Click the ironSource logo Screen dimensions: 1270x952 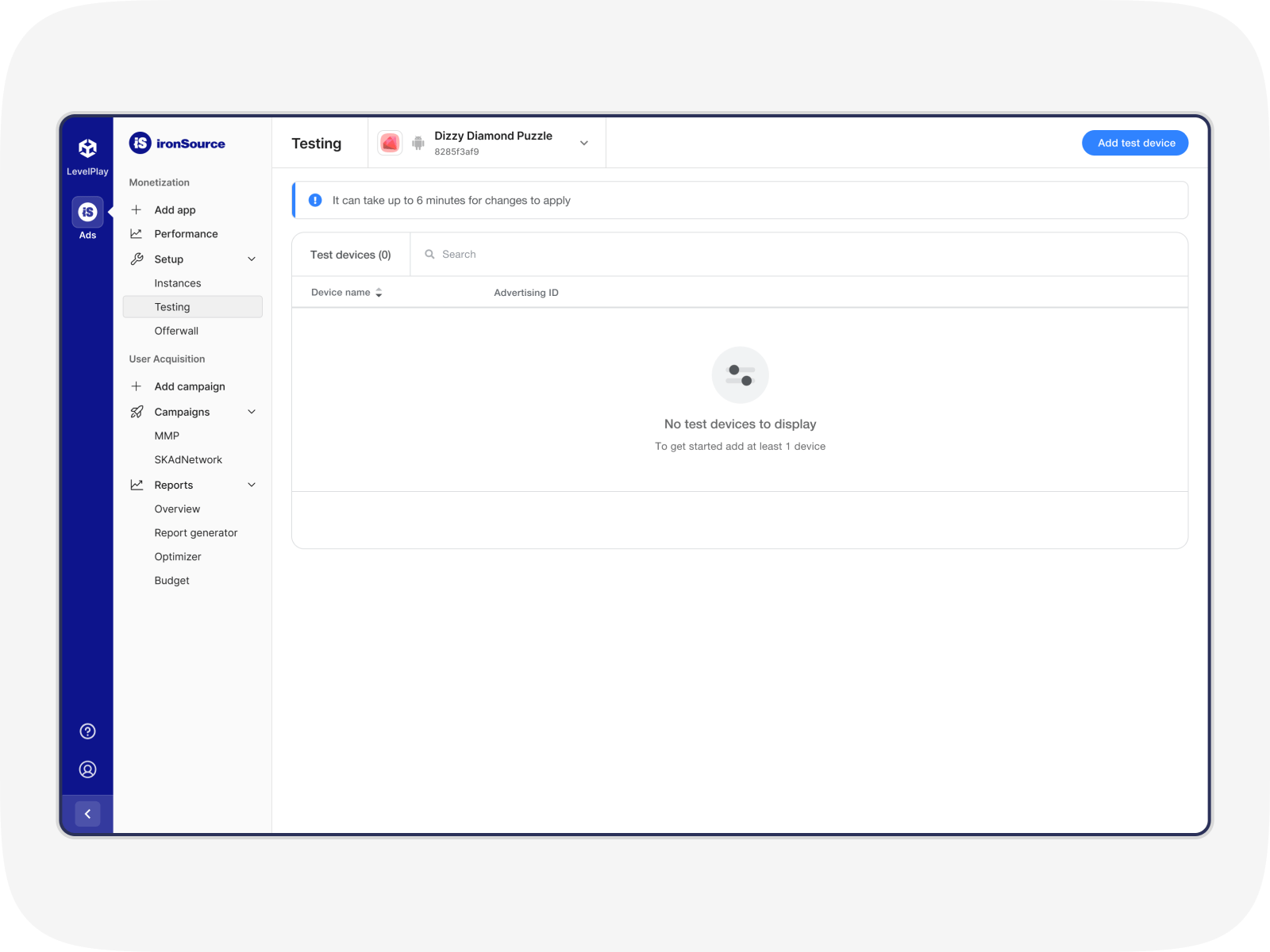point(176,143)
